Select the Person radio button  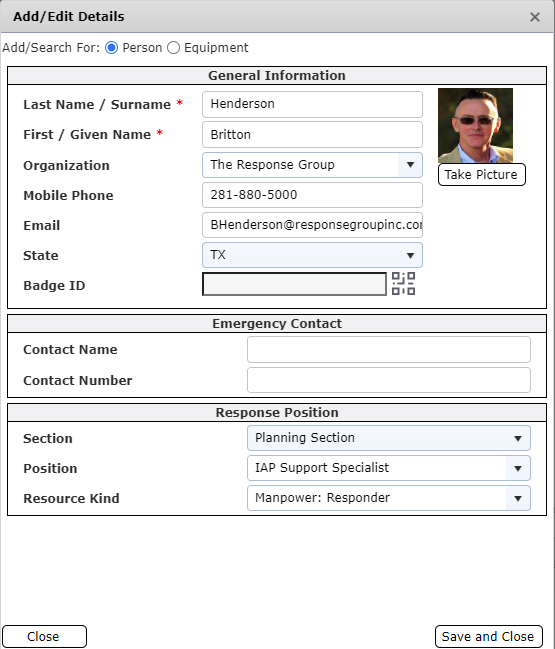point(111,48)
